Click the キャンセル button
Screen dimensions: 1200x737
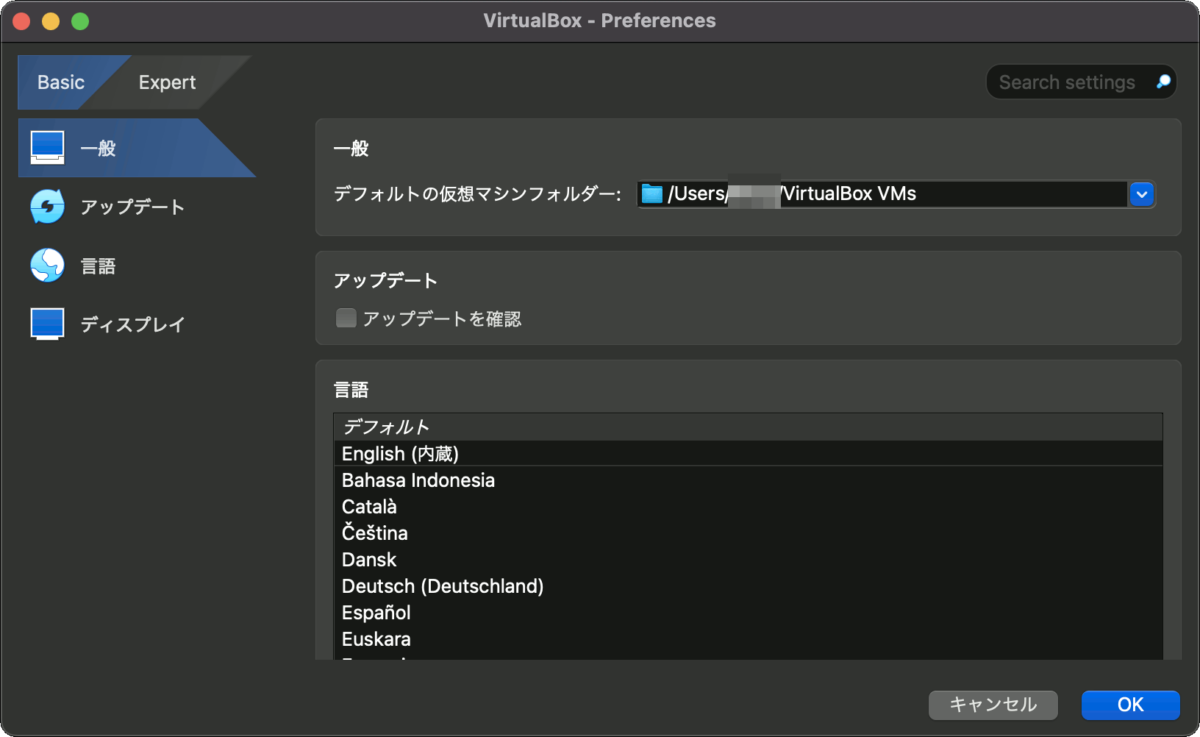pyautogui.click(x=993, y=705)
